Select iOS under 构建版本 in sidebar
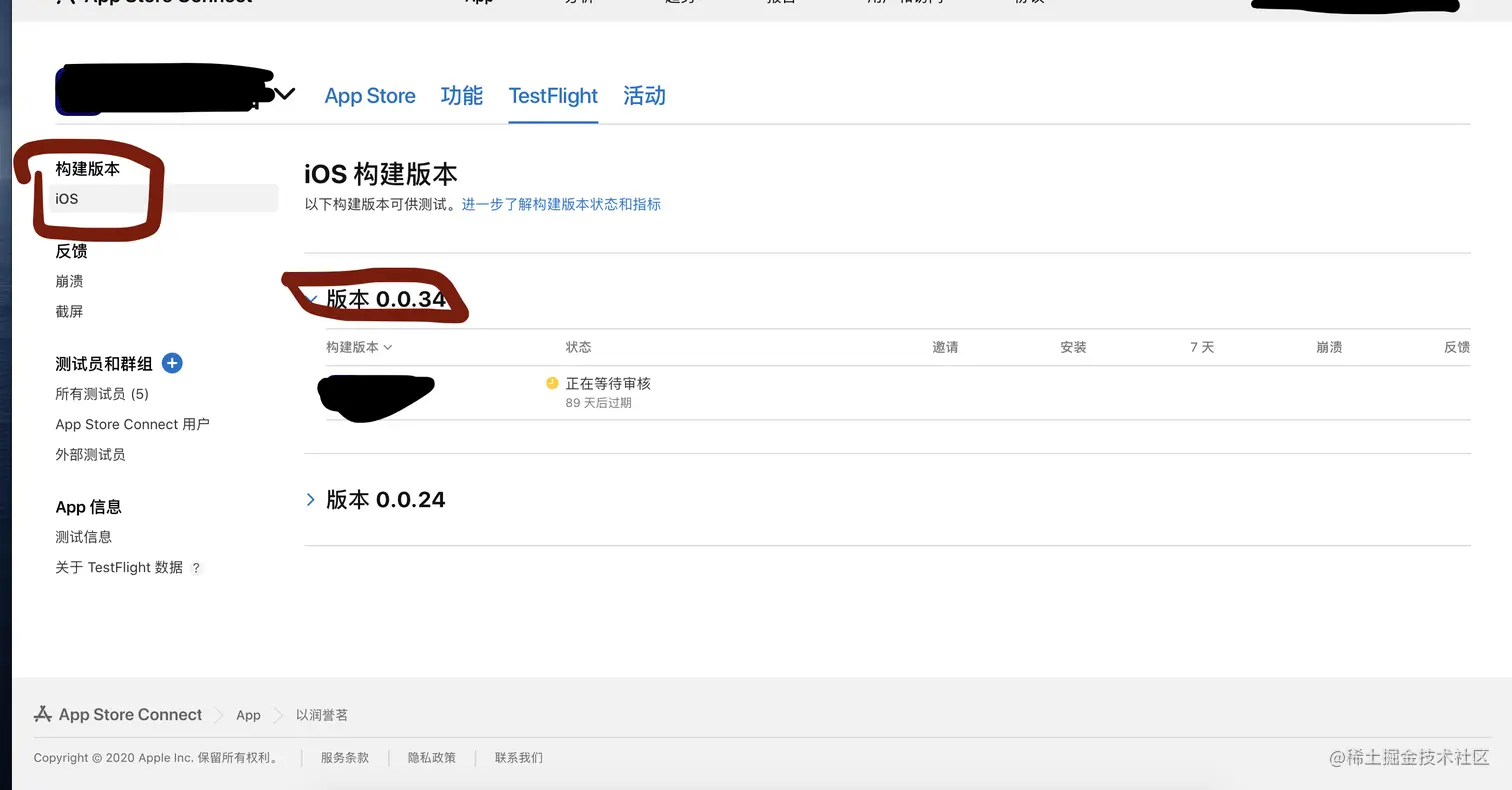 pyautogui.click(x=163, y=198)
